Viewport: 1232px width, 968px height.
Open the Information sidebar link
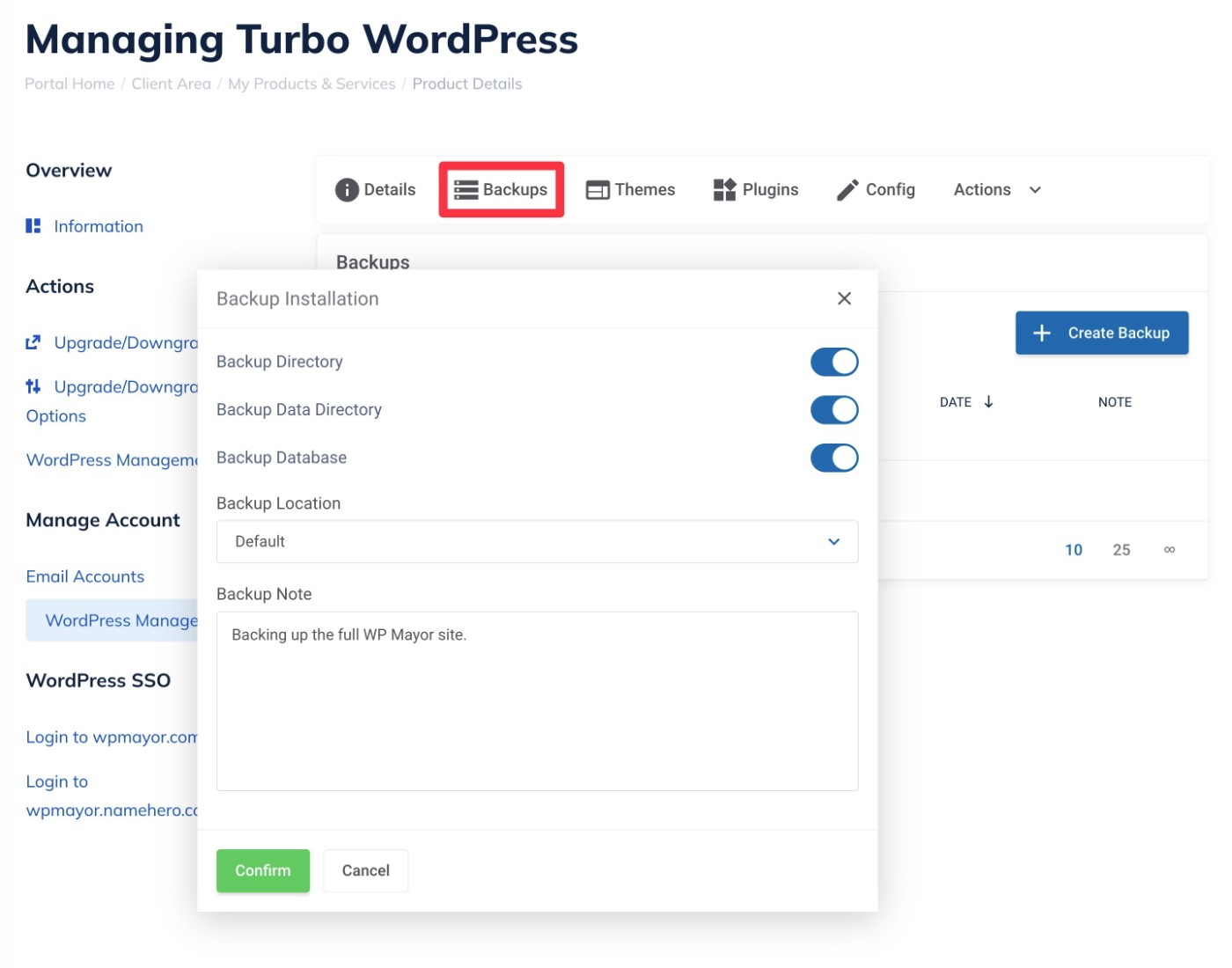tap(99, 226)
